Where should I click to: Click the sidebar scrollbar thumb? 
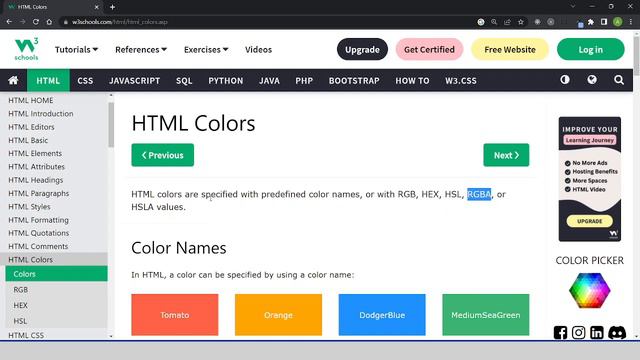[x=111, y=124]
